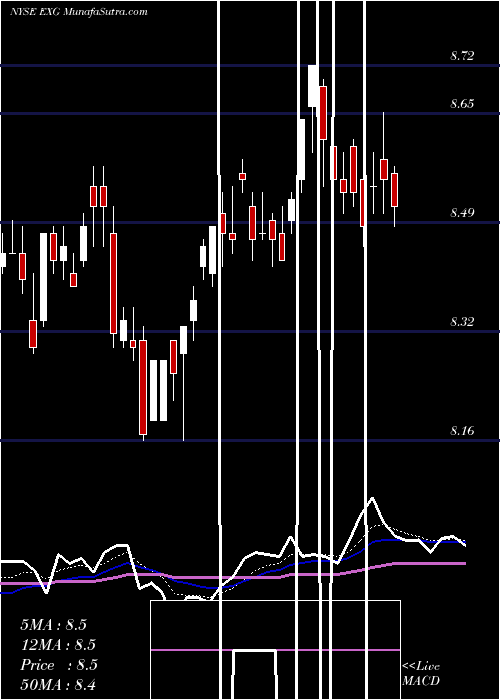Click the Price : 8.5 readout
500x700 pixels.
(59, 665)
